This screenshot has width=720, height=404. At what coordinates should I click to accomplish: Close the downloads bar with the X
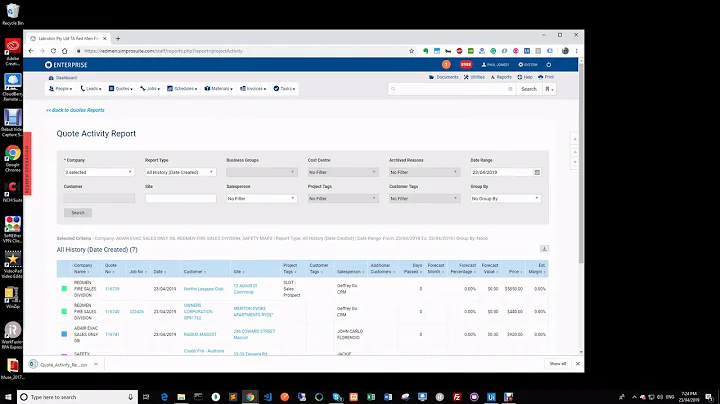click(x=578, y=364)
